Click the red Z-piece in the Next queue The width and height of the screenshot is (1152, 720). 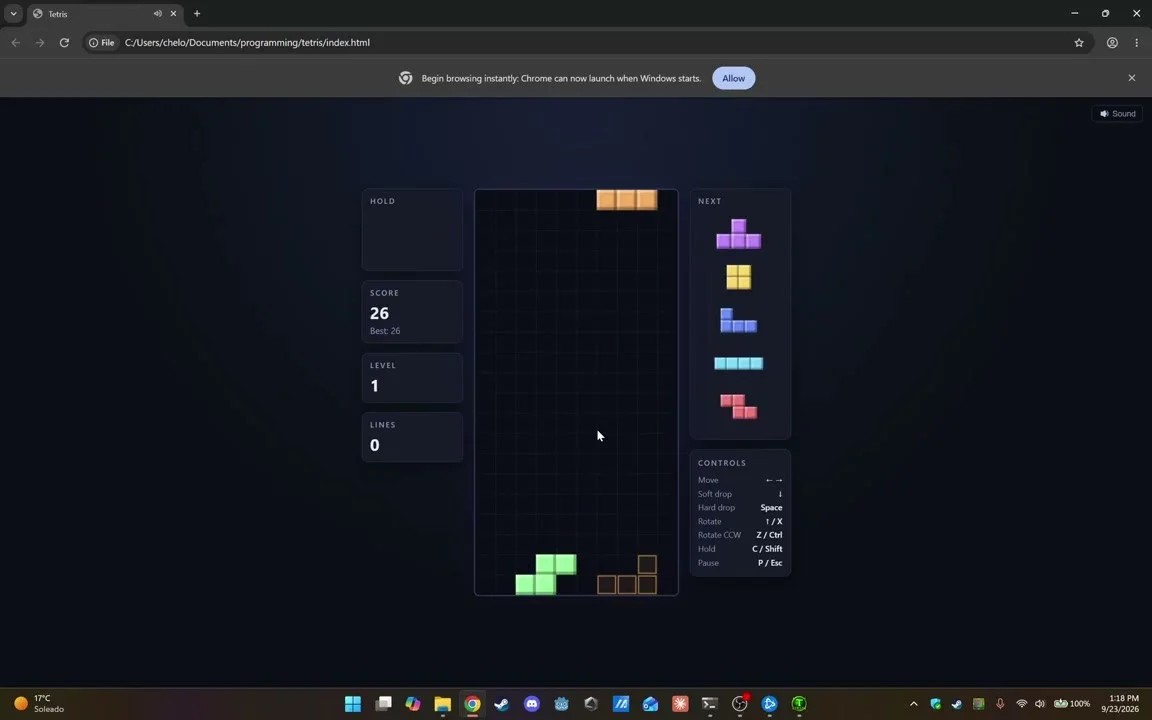738,406
